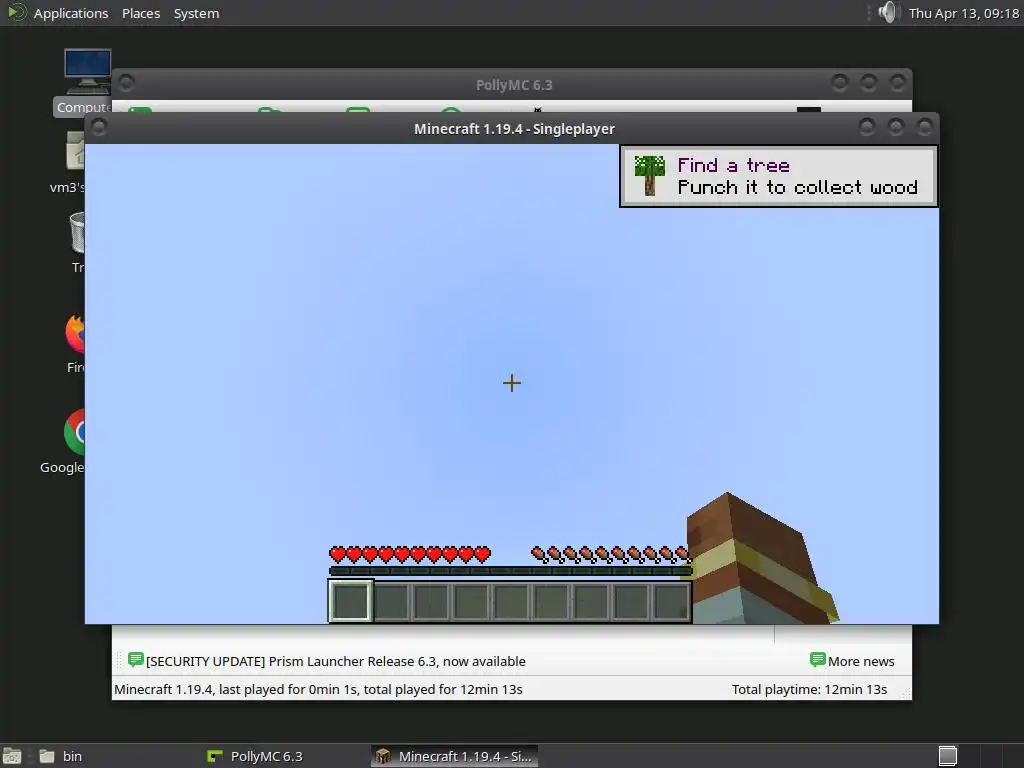Viewport: 1024px width, 768px height.
Task: Click the news speech-bubble icon beside SECURITY UPDATE
Action: point(136,660)
